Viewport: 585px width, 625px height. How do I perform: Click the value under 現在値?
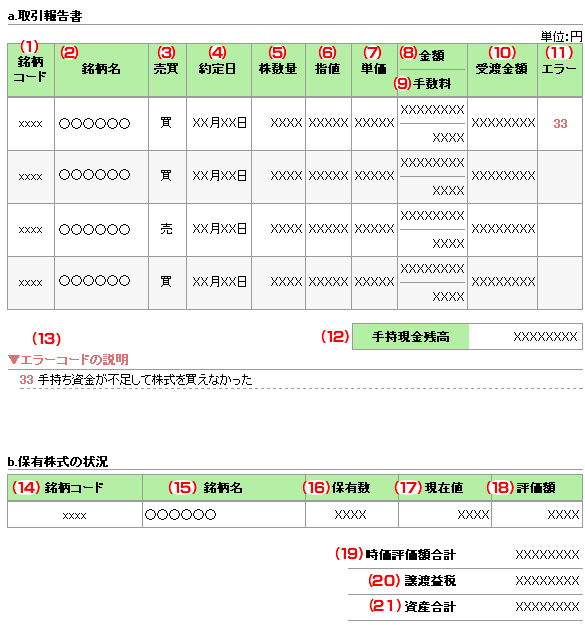(473, 515)
